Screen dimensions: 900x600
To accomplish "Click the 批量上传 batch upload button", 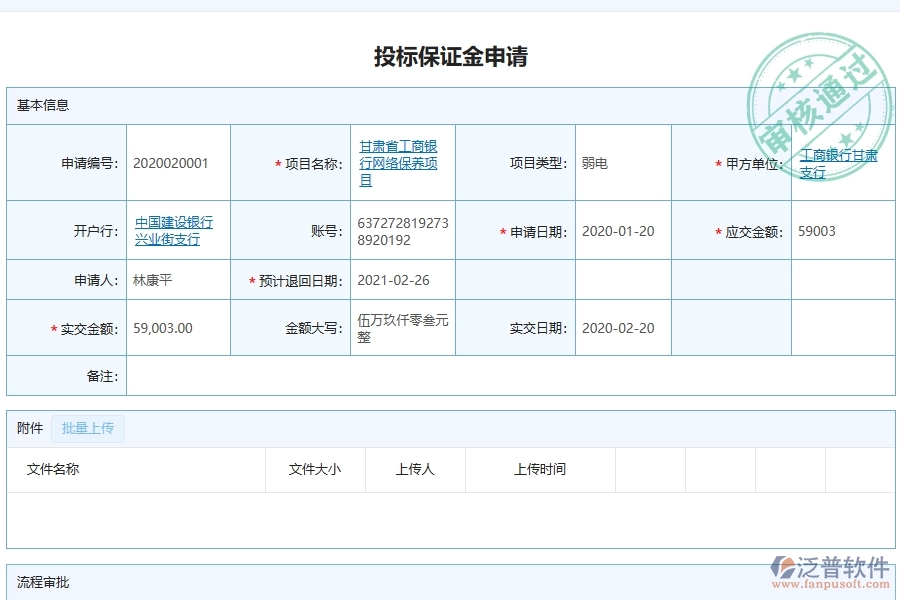I will [x=87, y=428].
